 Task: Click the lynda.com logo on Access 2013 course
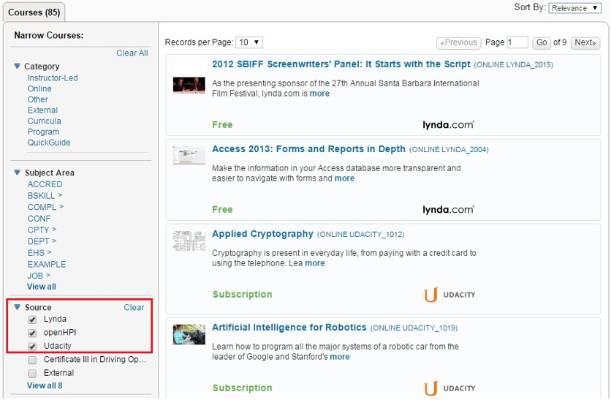click(x=447, y=210)
